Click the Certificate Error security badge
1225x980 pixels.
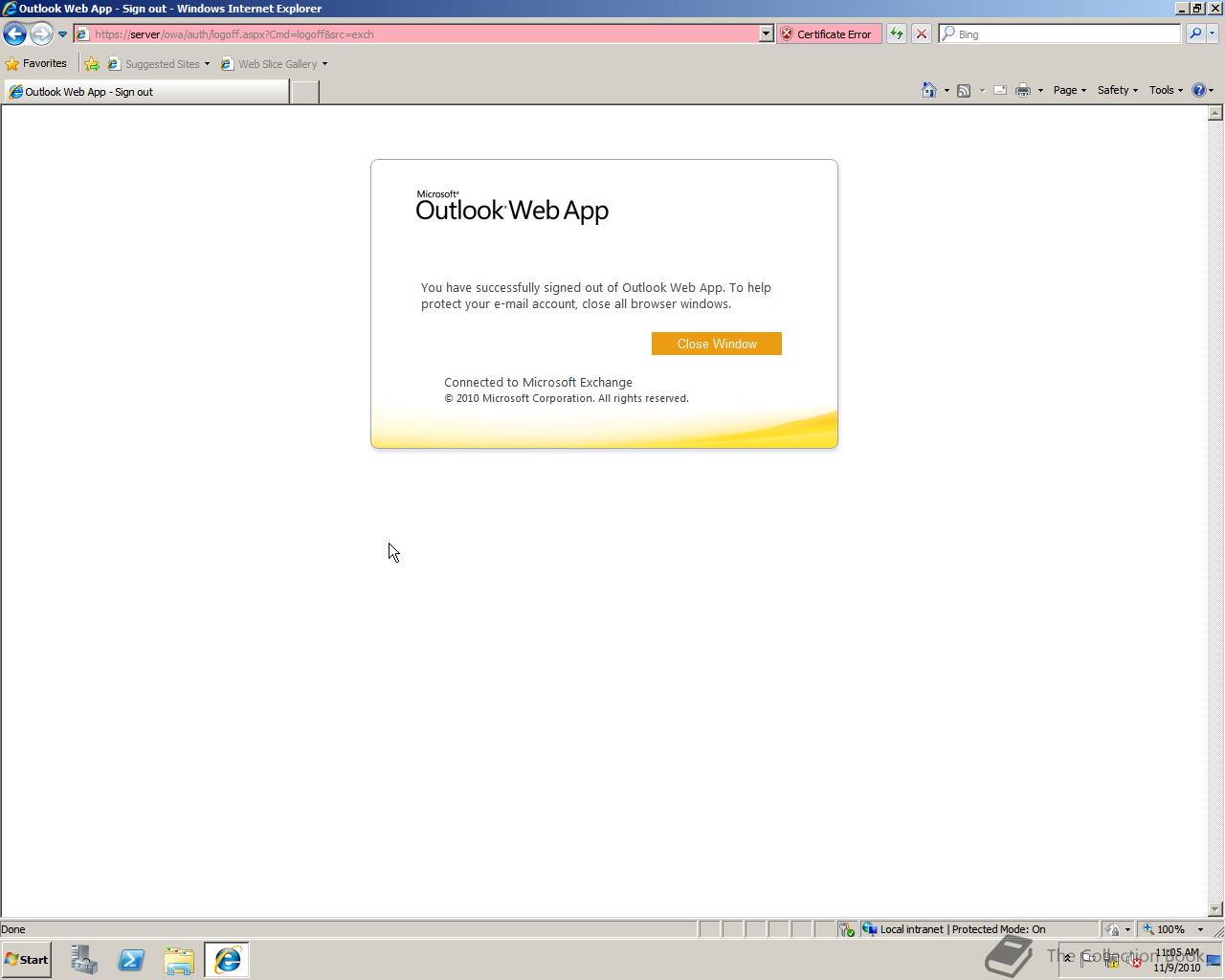coord(828,33)
